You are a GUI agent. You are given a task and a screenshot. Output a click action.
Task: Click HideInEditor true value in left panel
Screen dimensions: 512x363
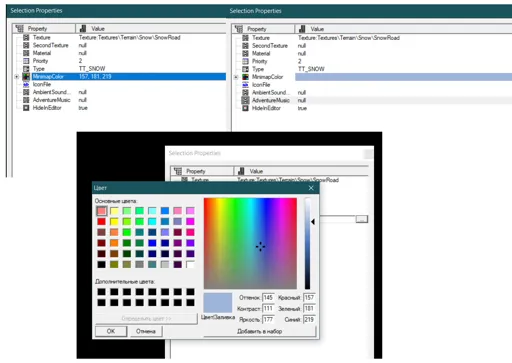click(83, 108)
